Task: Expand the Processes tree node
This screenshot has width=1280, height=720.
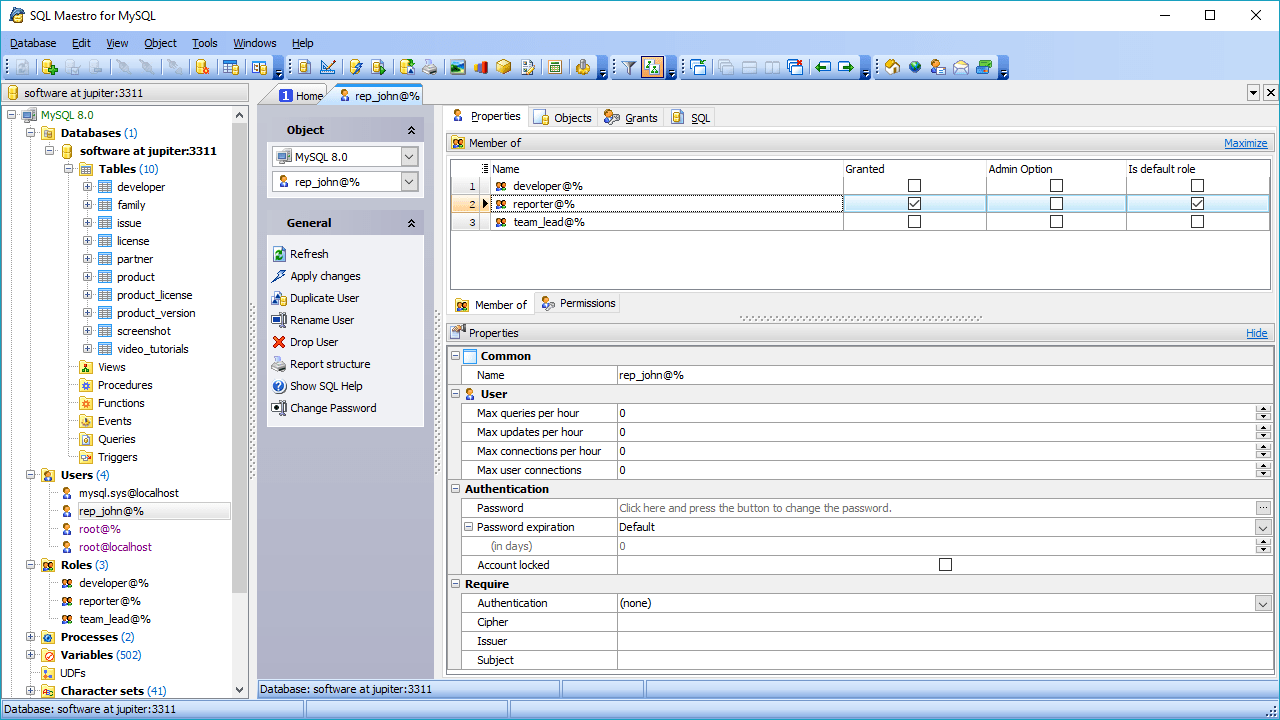Action: pyautogui.click(x=31, y=637)
